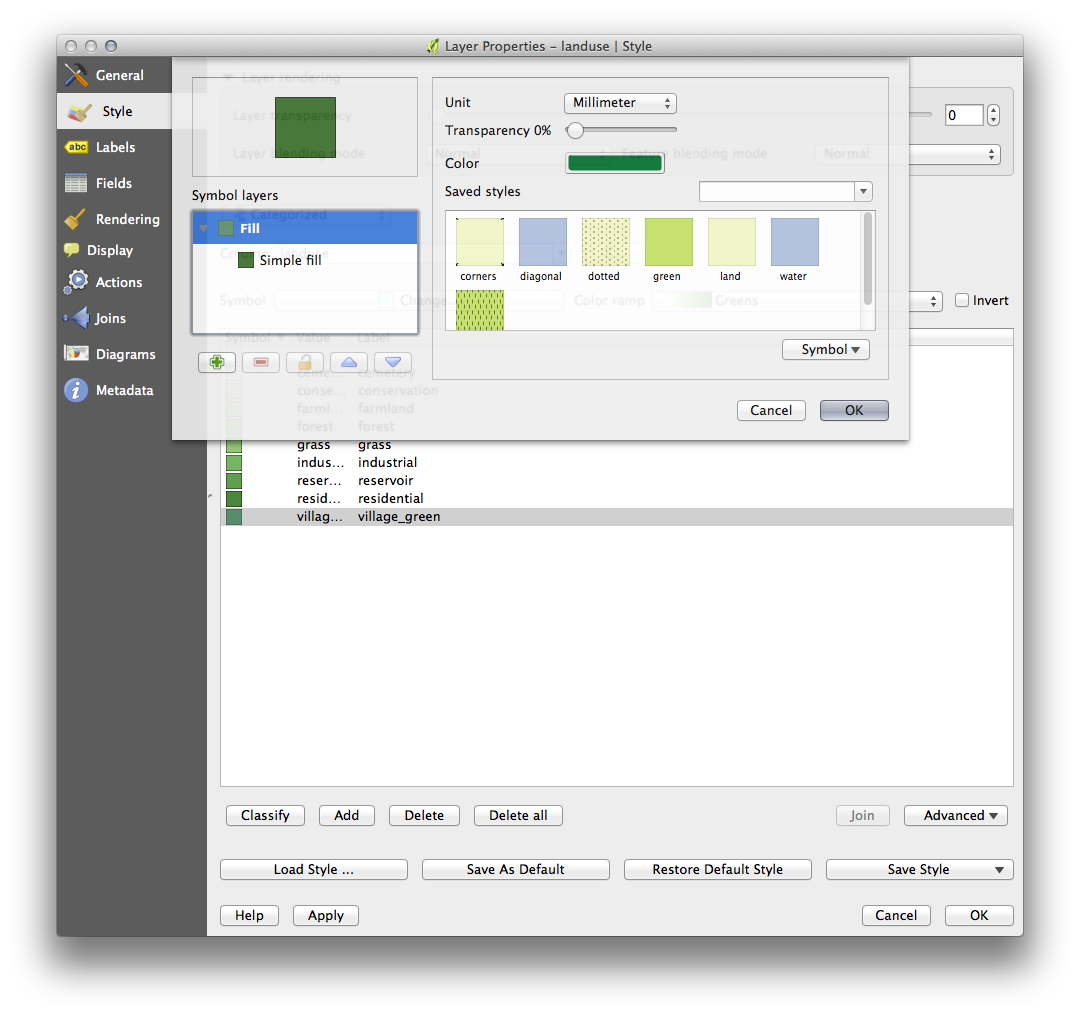Toggle the Invert color ramp checkbox
The width and height of the screenshot is (1080, 1015).
point(962,300)
